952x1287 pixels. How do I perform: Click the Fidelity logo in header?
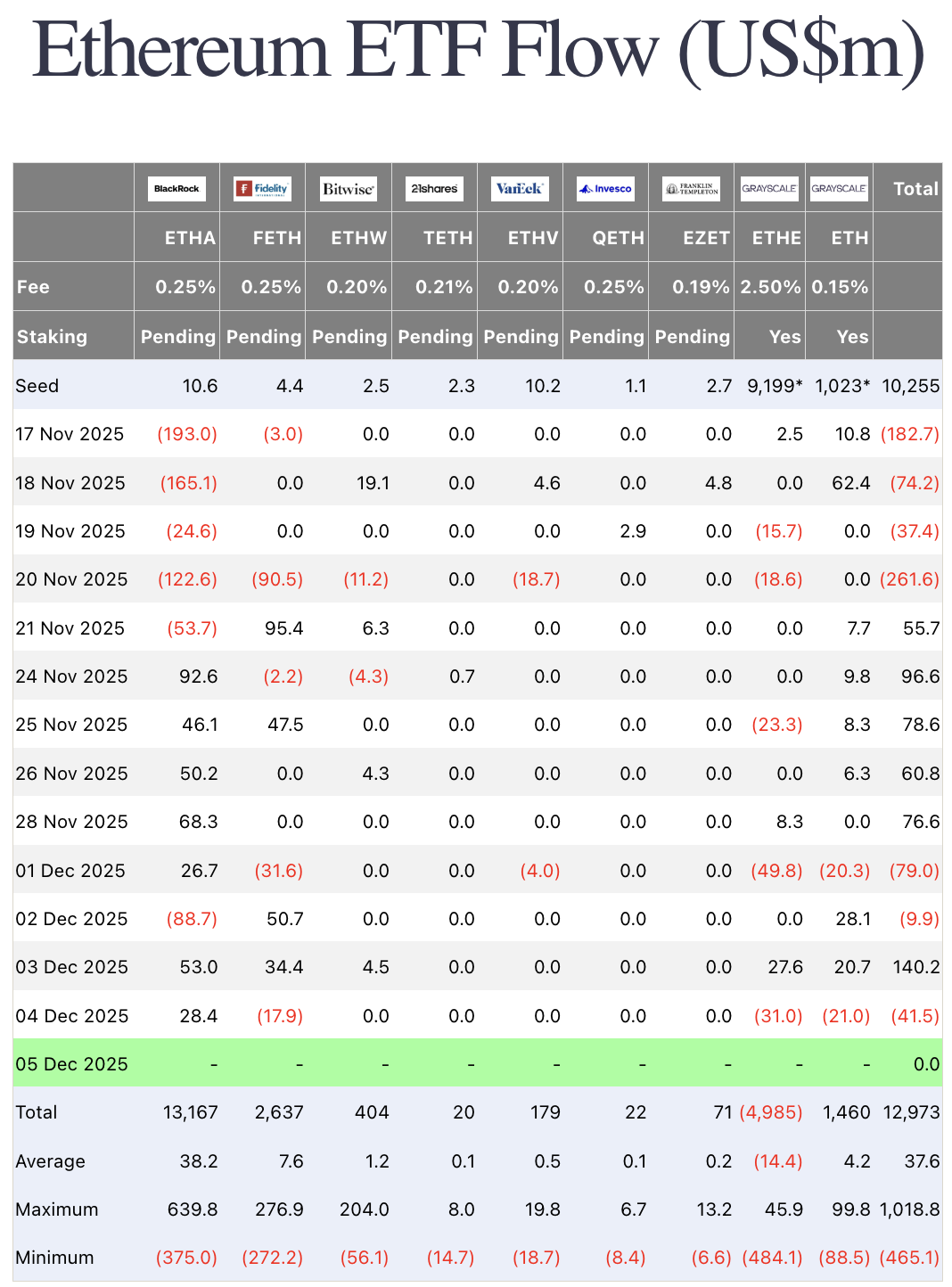pyautogui.click(x=262, y=189)
